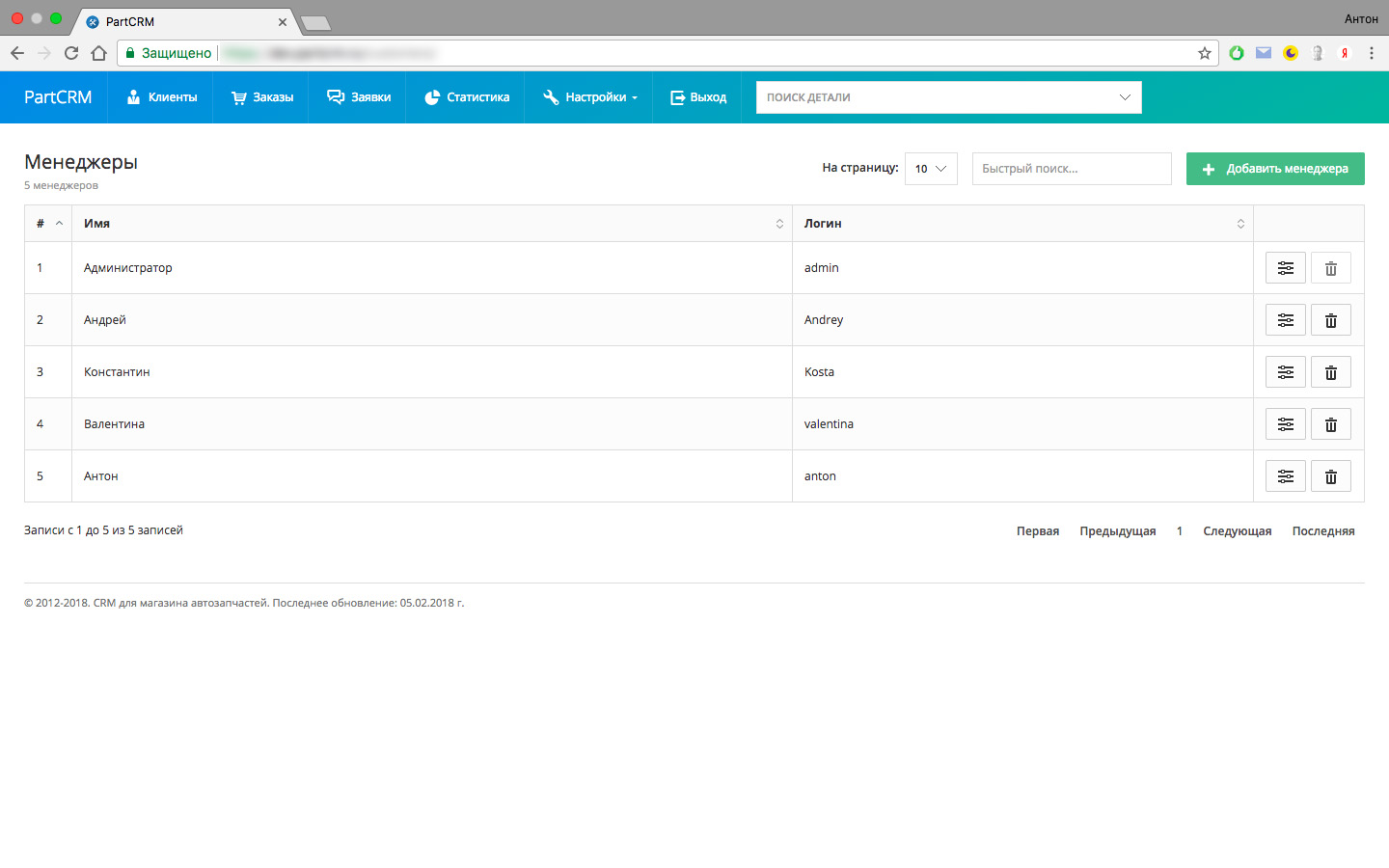Sort table by Имя column
The height and width of the screenshot is (868, 1389).
431,224
